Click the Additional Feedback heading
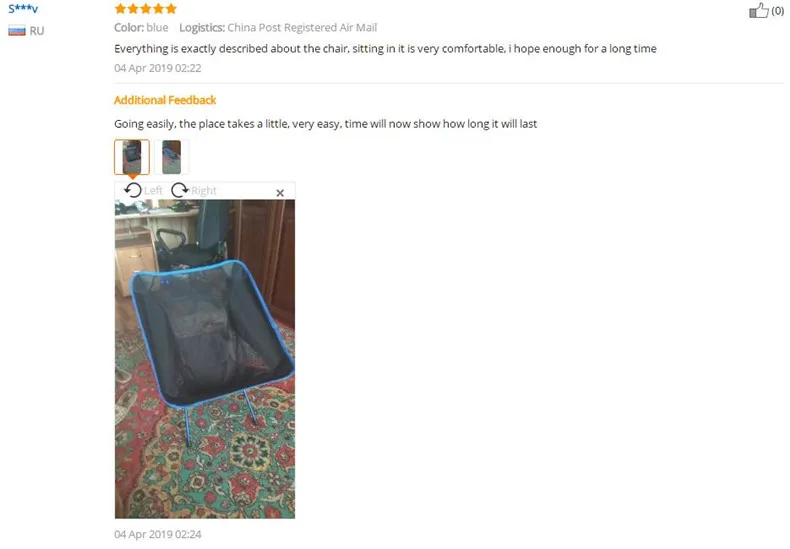790x549 pixels. (165, 100)
